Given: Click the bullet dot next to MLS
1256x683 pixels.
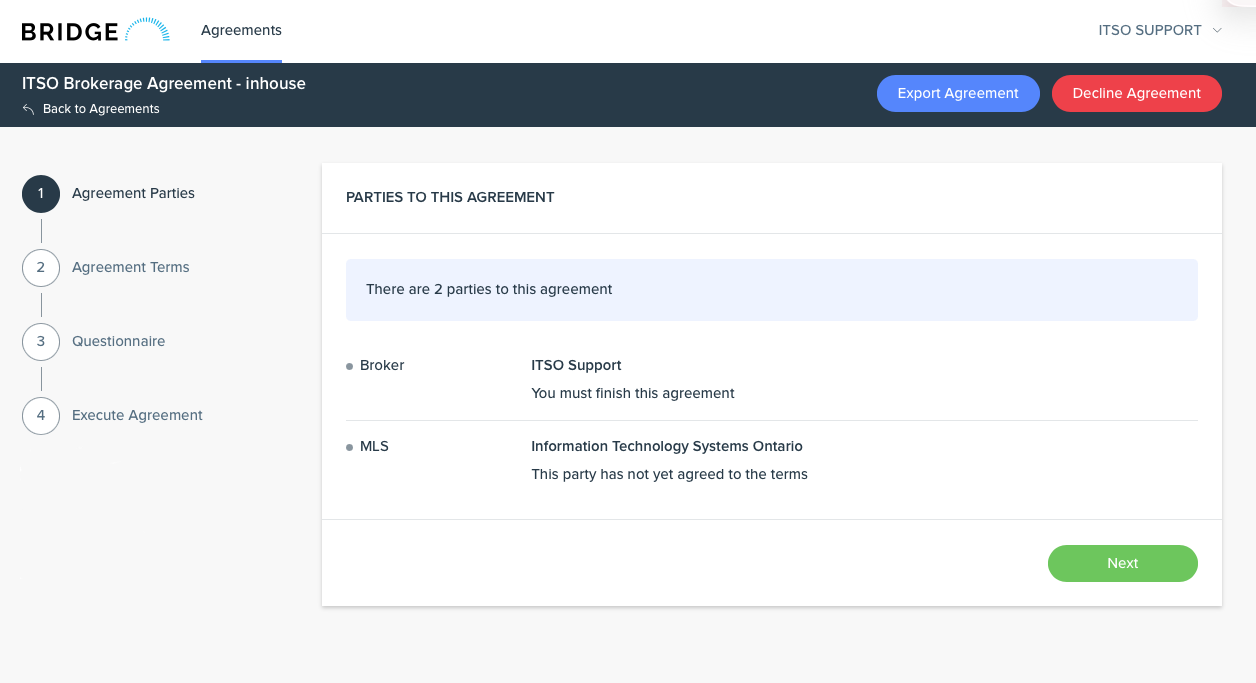Looking at the screenshot, I should (x=349, y=447).
